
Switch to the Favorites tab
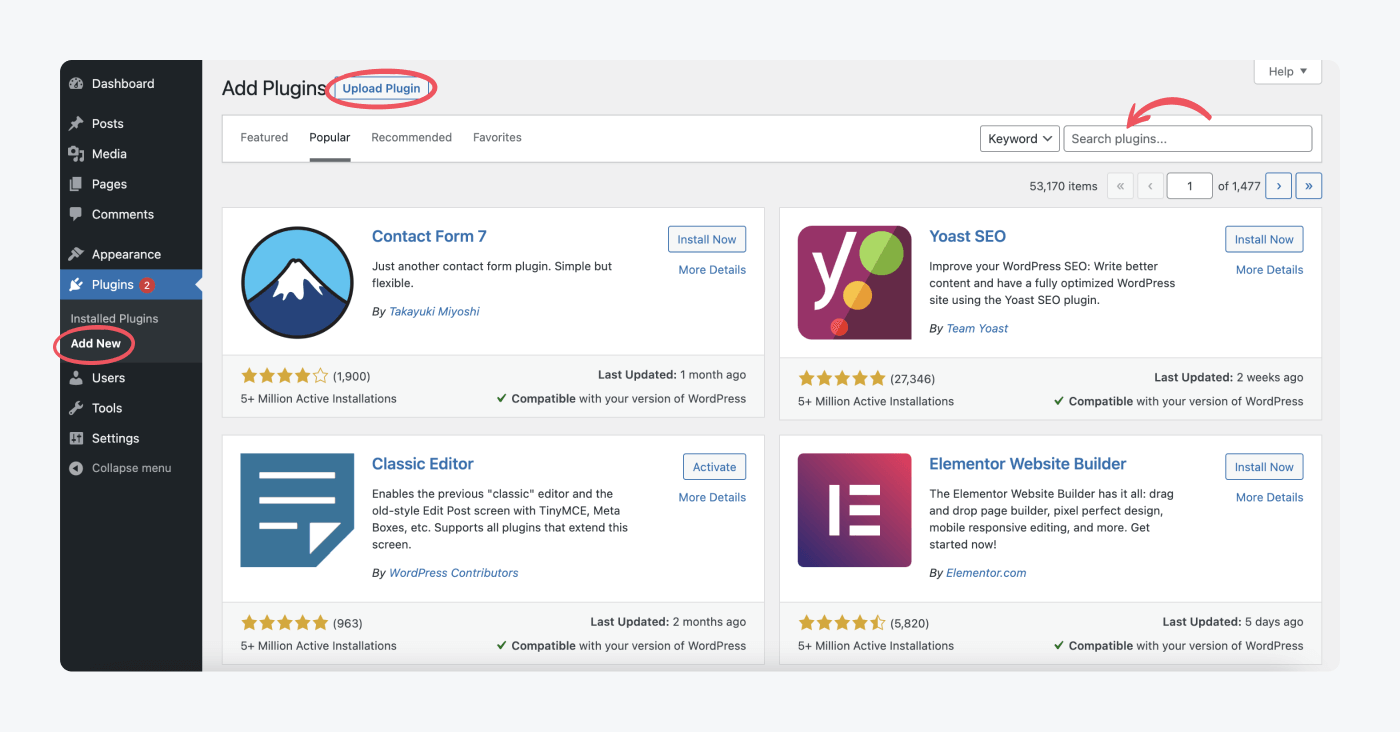tap(497, 137)
